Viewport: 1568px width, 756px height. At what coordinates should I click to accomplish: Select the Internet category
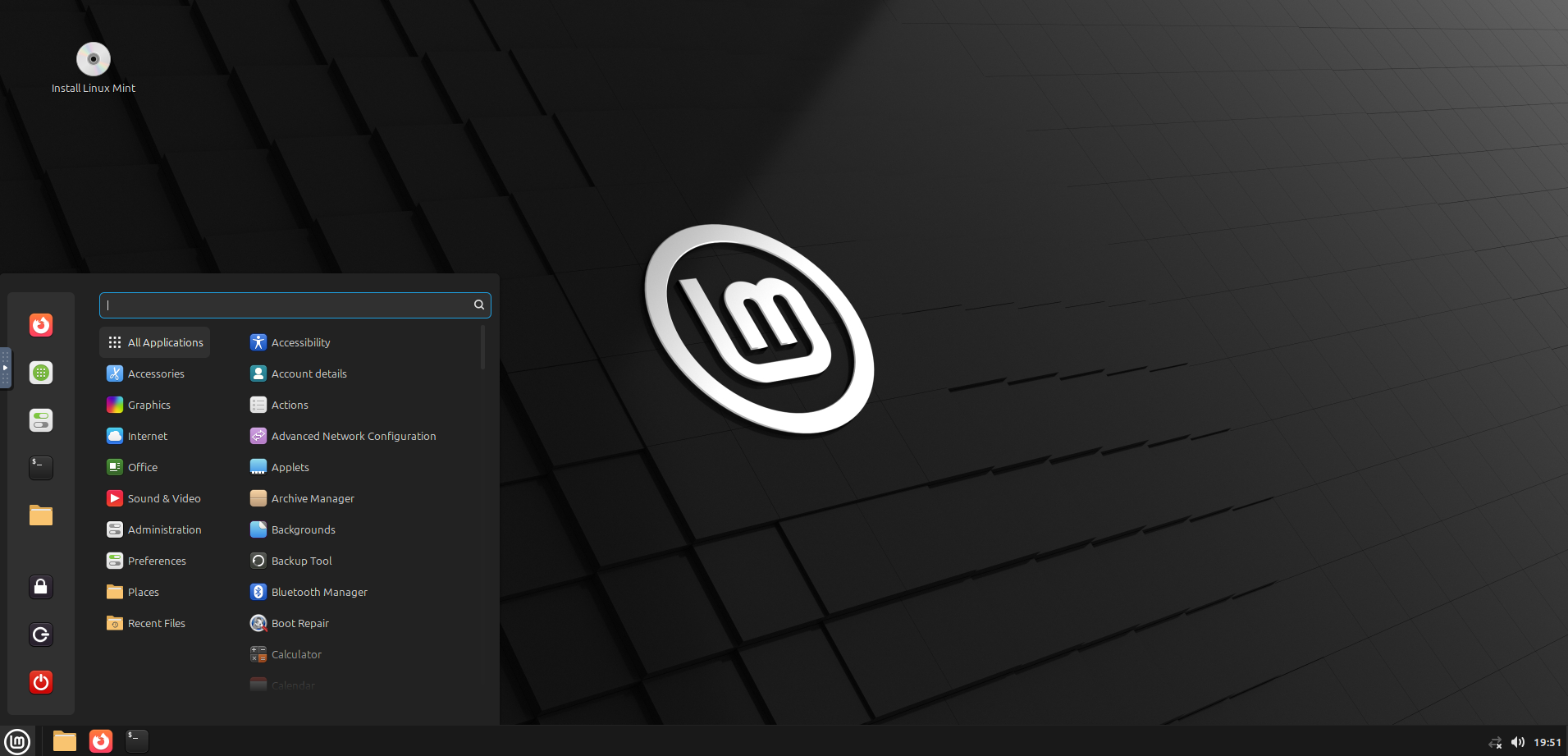pyautogui.click(x=155, y=436)
